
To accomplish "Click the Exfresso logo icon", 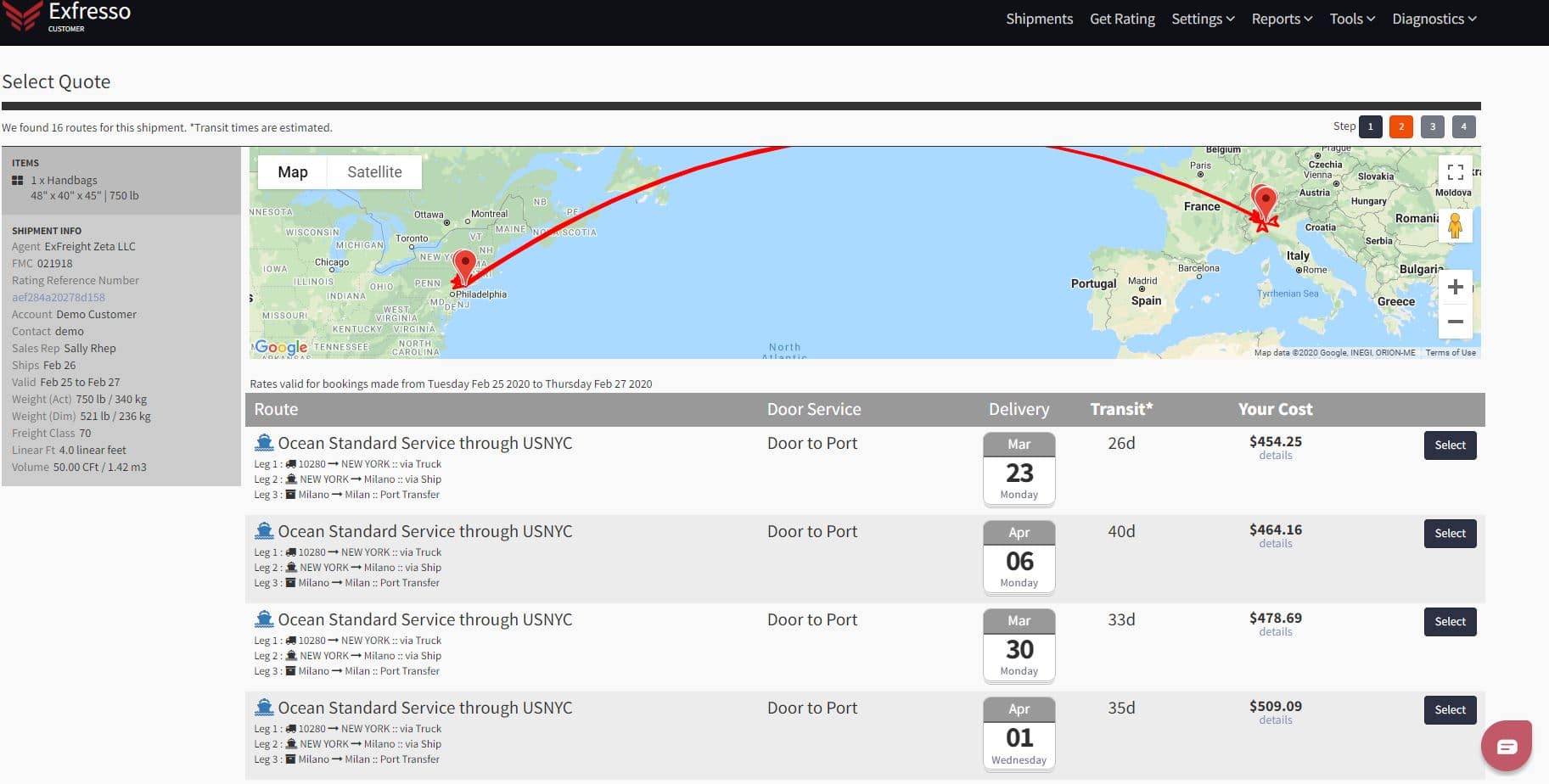I will tap(22, 16).
